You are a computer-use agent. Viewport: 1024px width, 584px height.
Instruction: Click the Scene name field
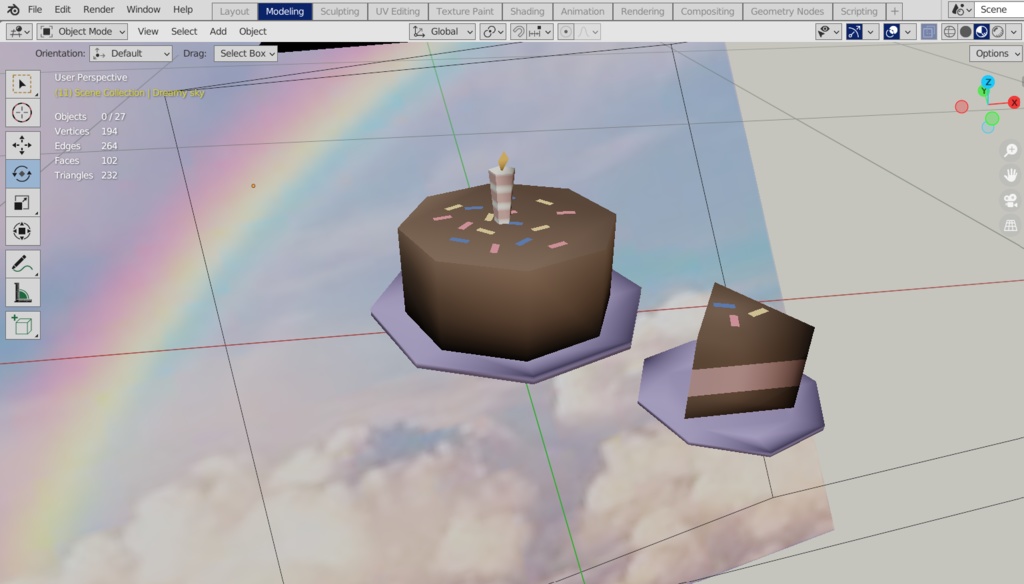tap(1000, 10)
